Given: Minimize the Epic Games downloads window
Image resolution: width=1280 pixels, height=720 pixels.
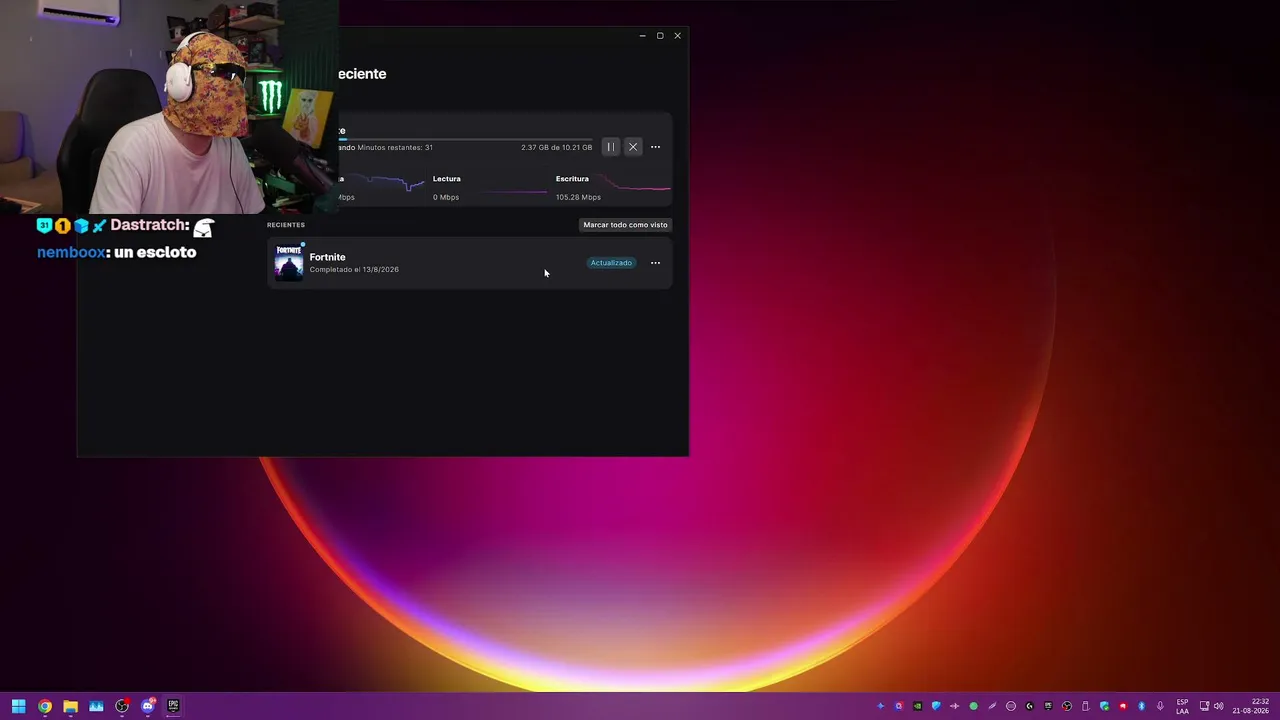Looking at the screenshot, I should click(642, 36).
